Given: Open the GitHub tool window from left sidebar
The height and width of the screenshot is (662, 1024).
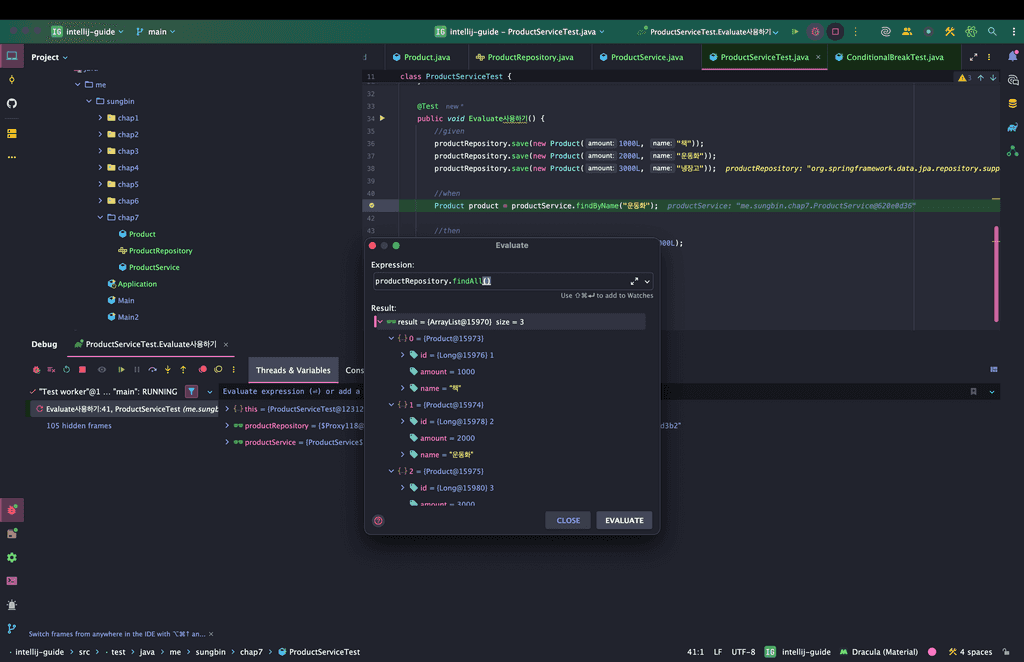Looking at the screenshot, I should (12, 103).
